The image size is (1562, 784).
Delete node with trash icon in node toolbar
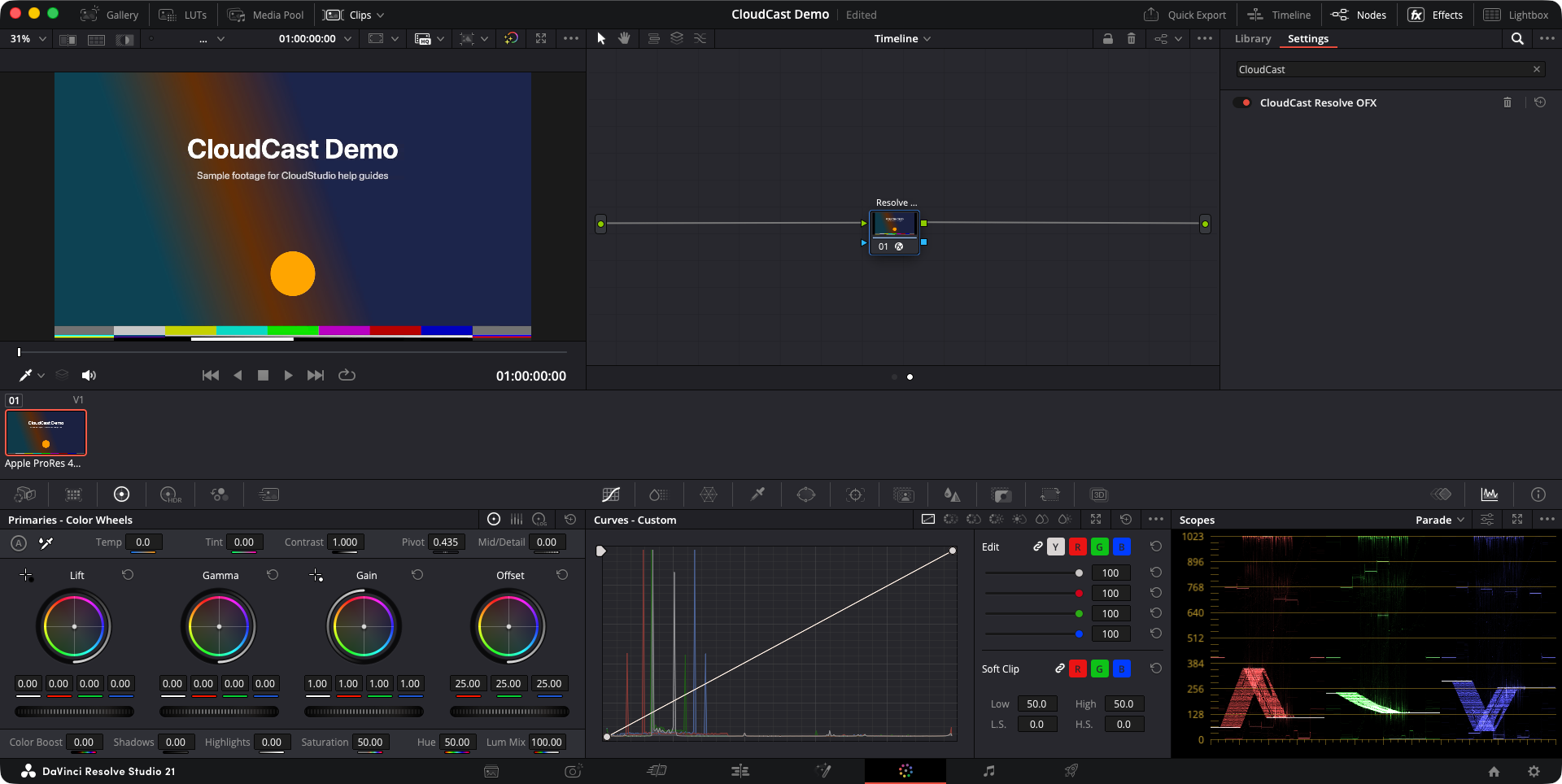1131,38
